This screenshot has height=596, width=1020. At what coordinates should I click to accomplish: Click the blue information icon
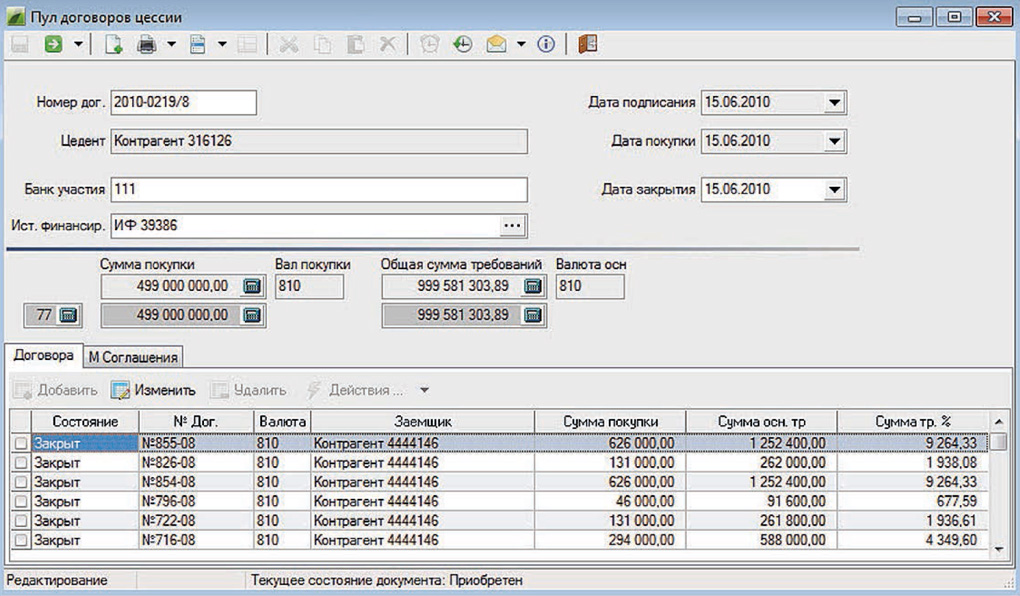(x=546, y=45)
